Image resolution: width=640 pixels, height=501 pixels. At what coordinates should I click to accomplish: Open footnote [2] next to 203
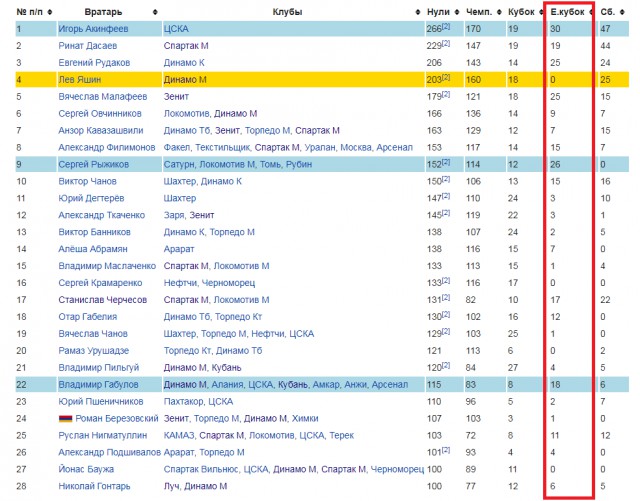click(x=446, y=77)
